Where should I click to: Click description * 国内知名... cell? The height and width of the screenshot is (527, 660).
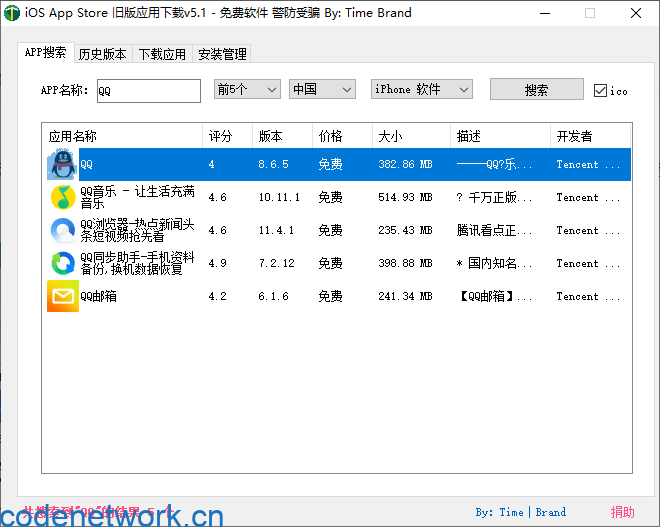(494, 263)
